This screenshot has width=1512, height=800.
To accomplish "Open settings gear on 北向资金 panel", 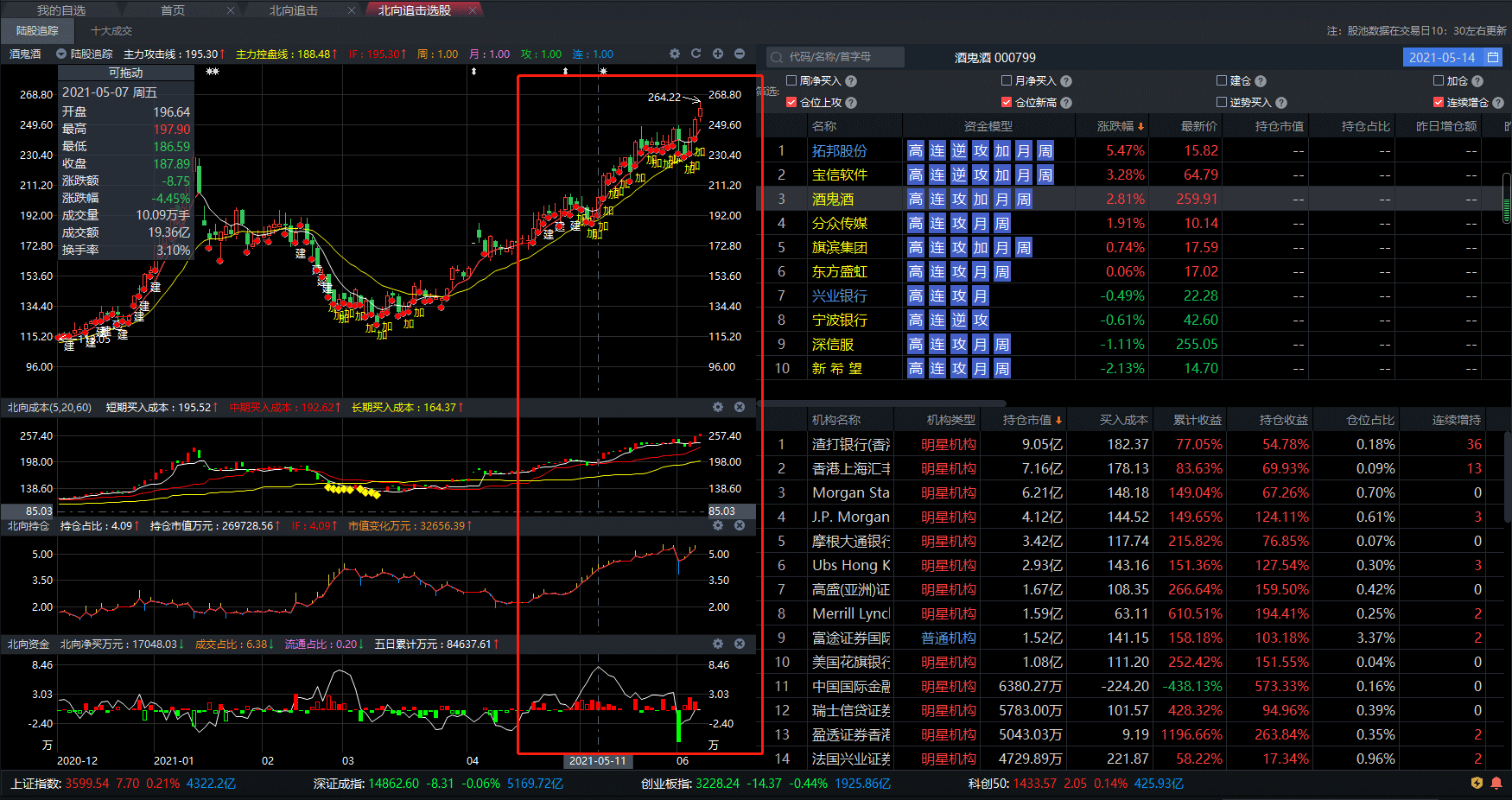I will click(718, 644).
